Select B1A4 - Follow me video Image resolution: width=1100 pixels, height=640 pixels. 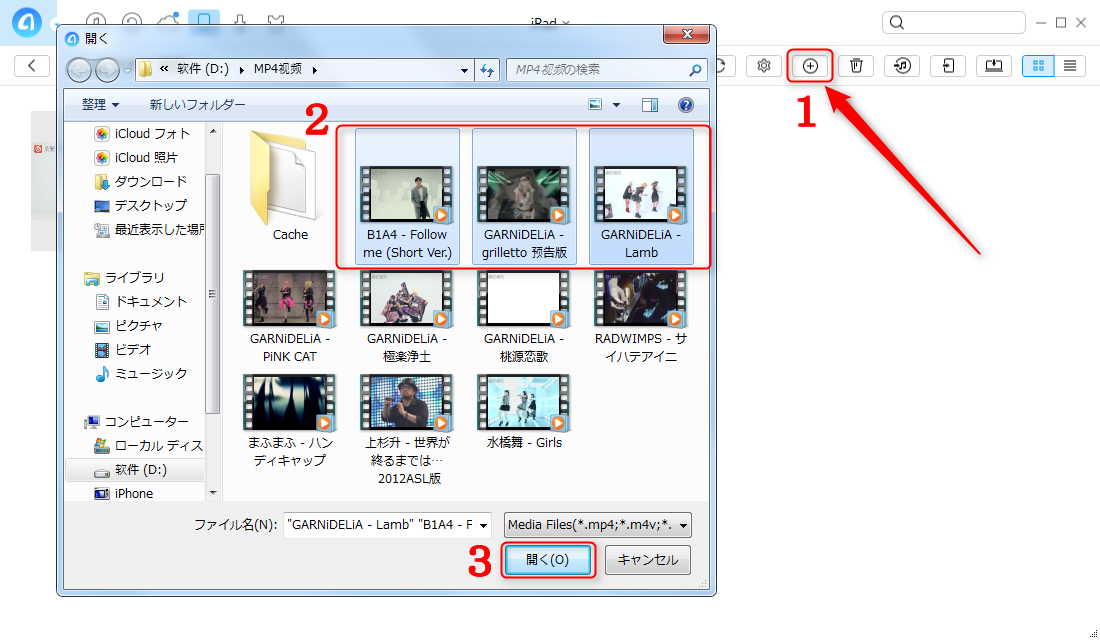click(407, 196)
